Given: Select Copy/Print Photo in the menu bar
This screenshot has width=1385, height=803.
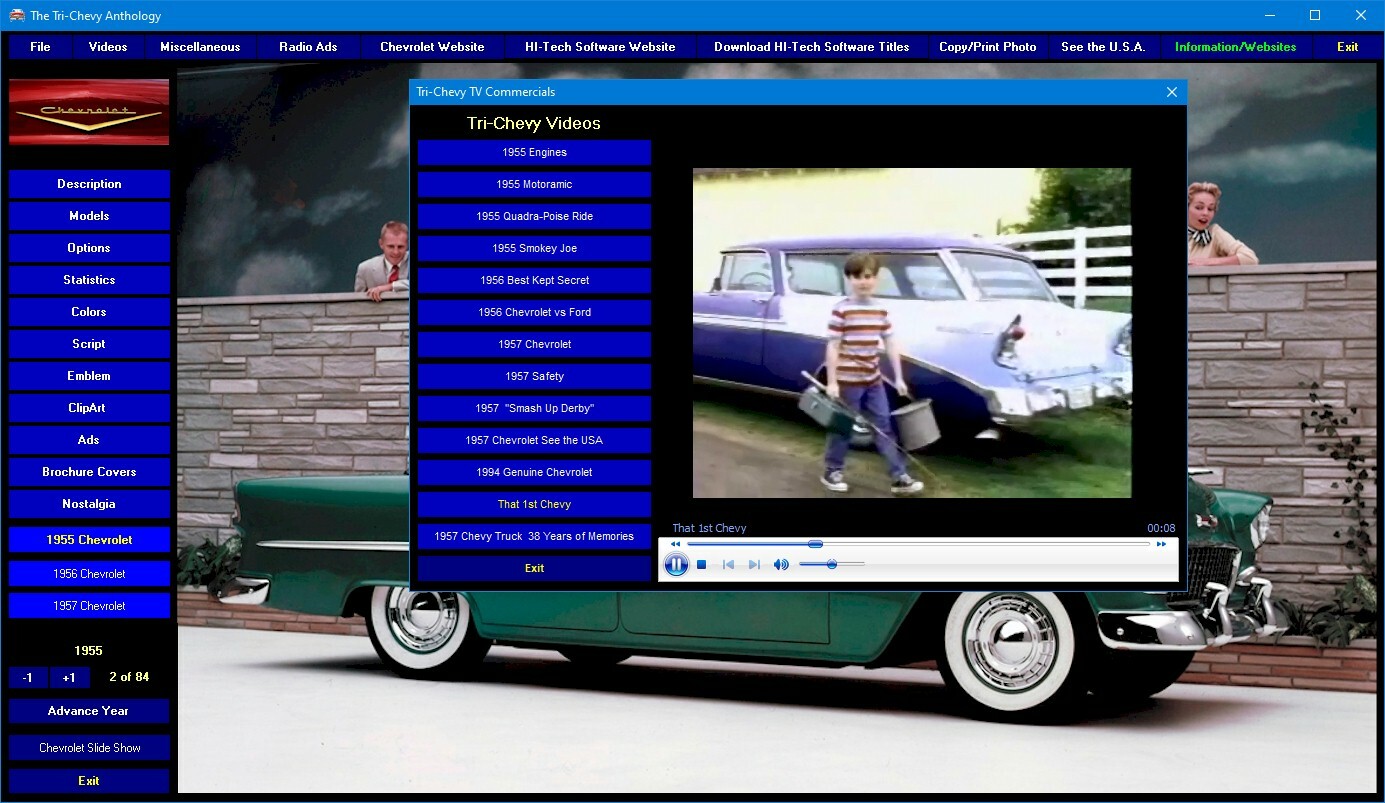Looking at the screenshot, I should click(x=988, y=47).
